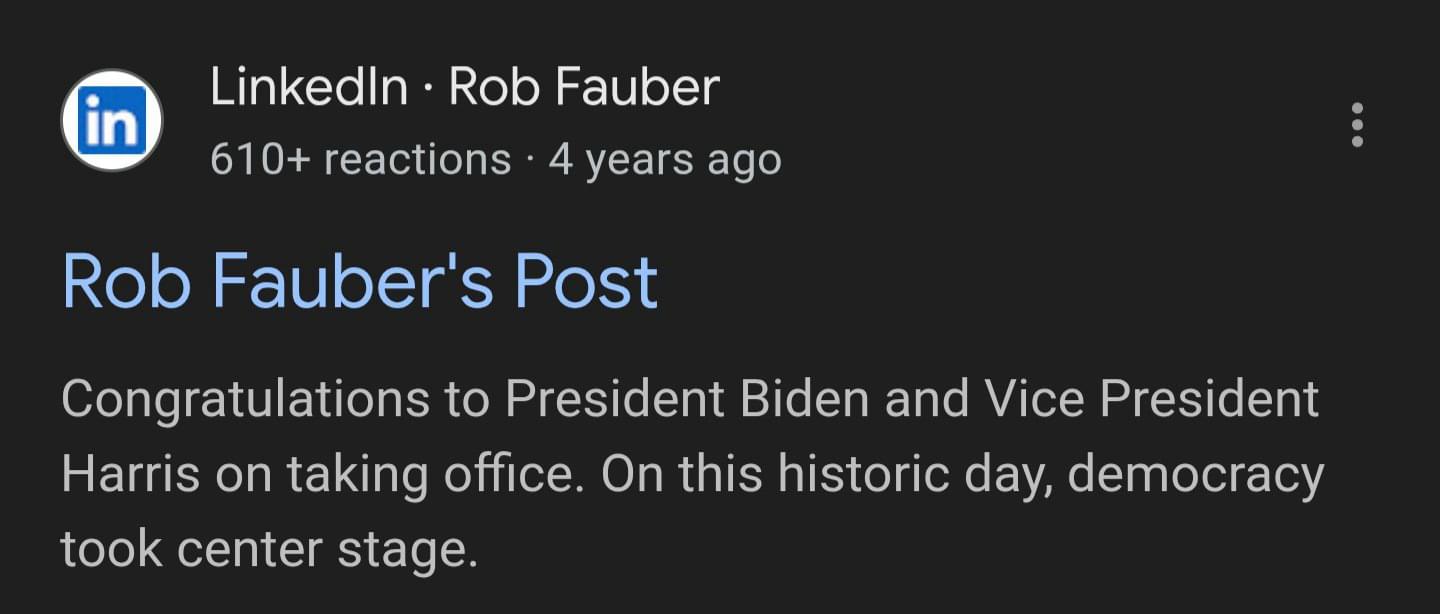The height and width of the screenshot is (614, 1440).
Task: Click the word democracy in snippet
Action: tap(1196, 475)
